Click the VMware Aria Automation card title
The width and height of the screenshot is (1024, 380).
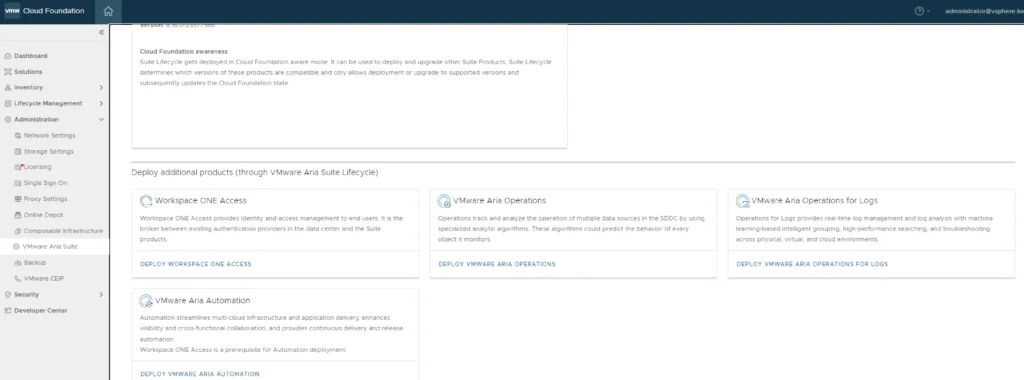coord(202,300)
